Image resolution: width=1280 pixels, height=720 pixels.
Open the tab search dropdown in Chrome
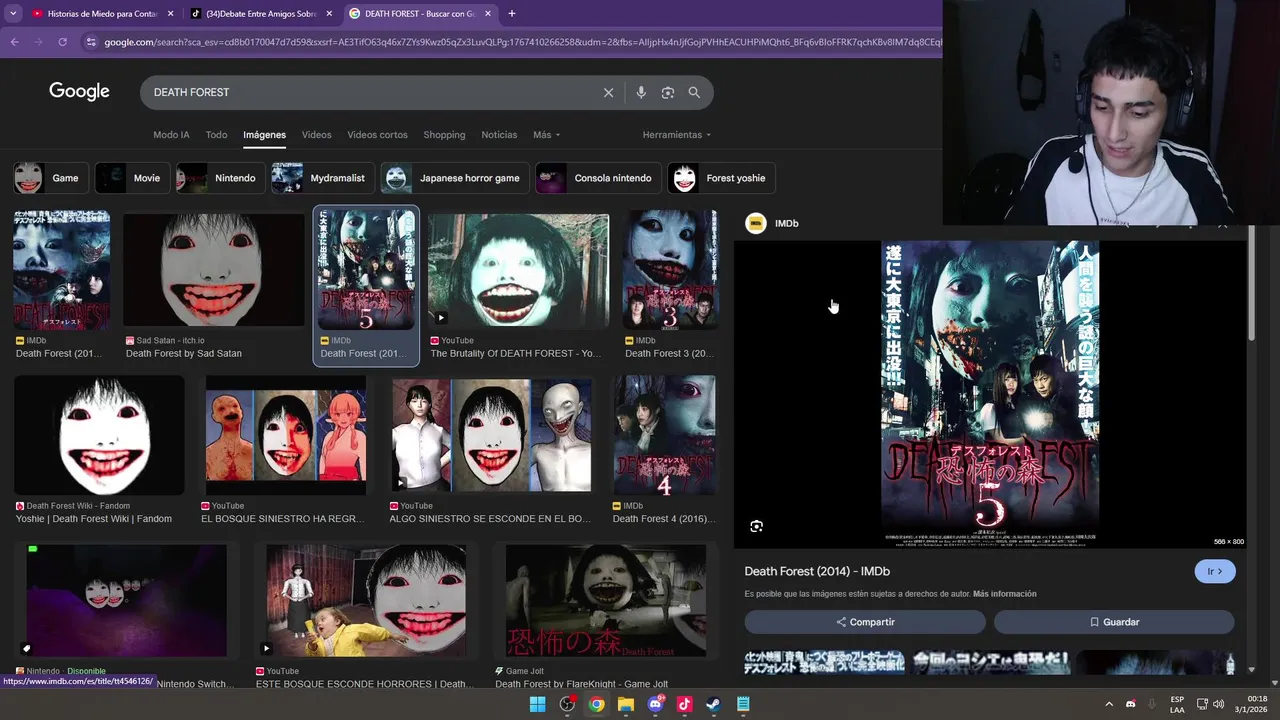click(x=13, y=14)
